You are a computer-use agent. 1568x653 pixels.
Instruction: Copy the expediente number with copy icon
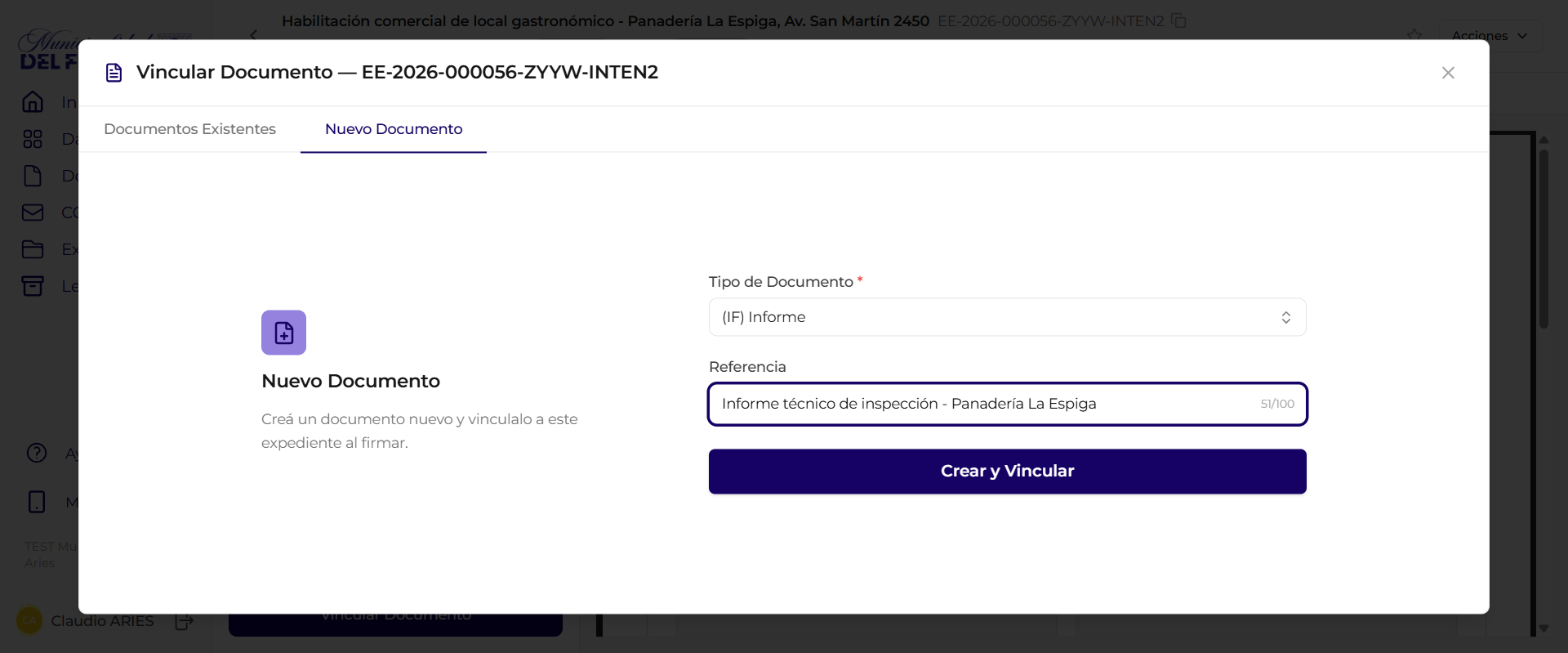1178,20
